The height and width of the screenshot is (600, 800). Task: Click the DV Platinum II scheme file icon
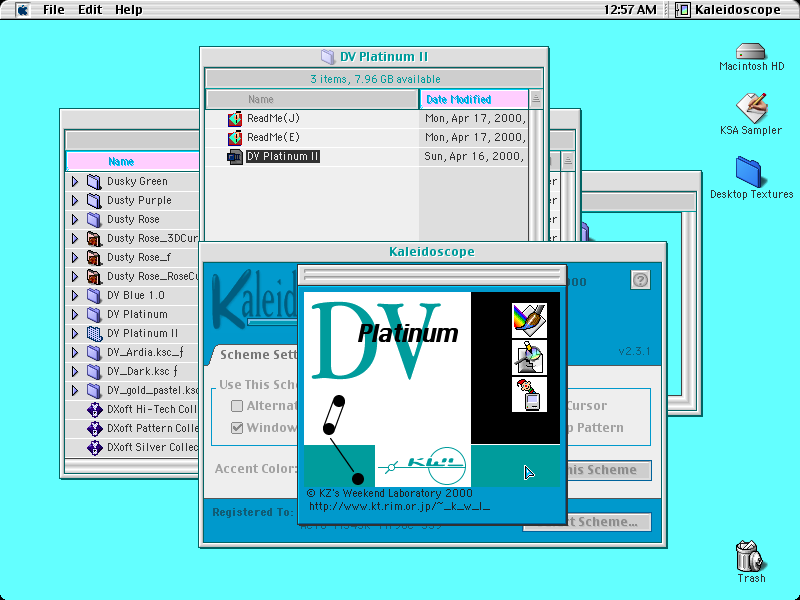[x=235, y=157]
